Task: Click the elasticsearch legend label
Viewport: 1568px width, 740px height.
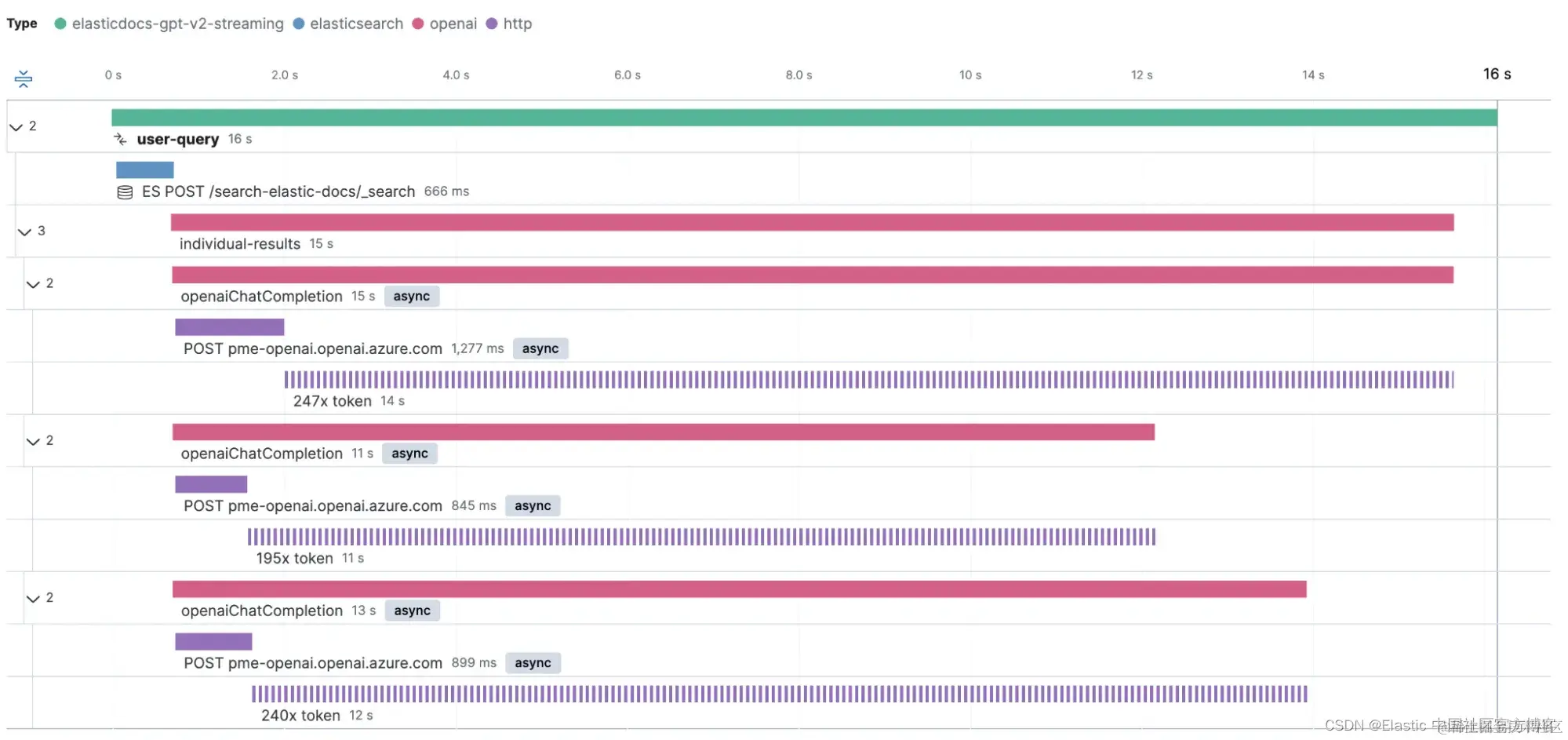Action: point(357,24)
